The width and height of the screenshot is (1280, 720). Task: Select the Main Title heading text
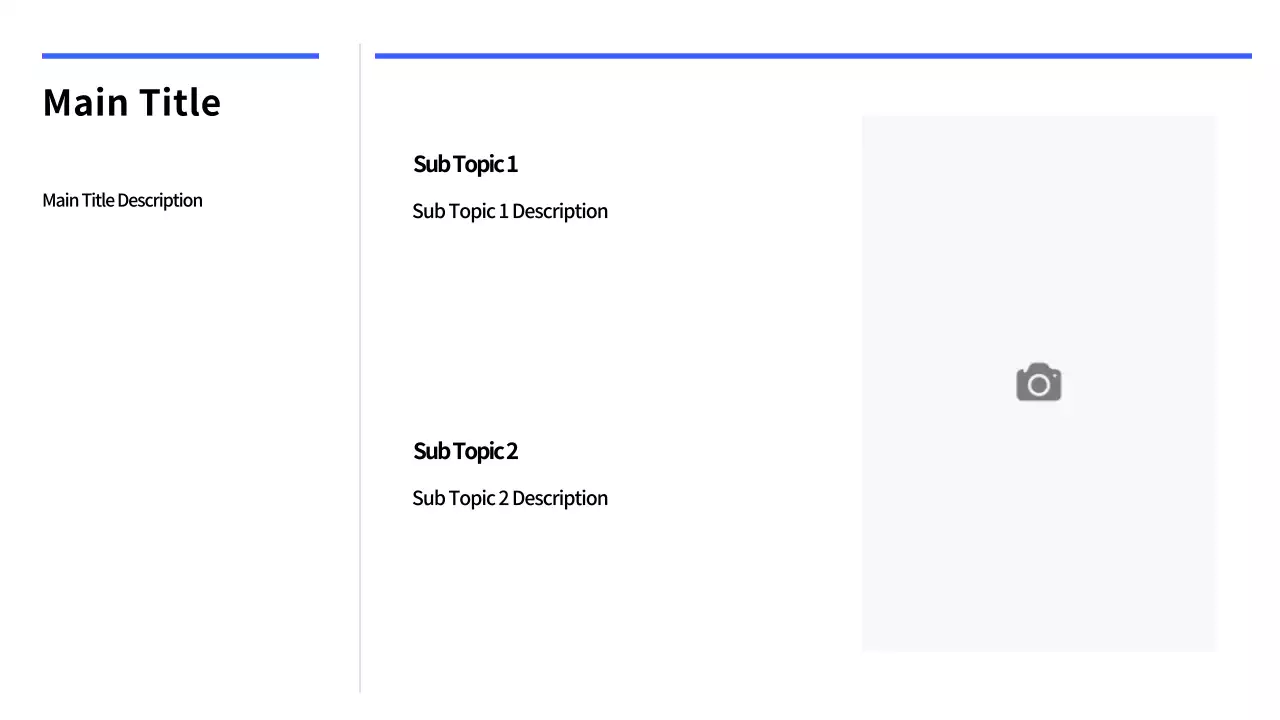tap(131, 103)
